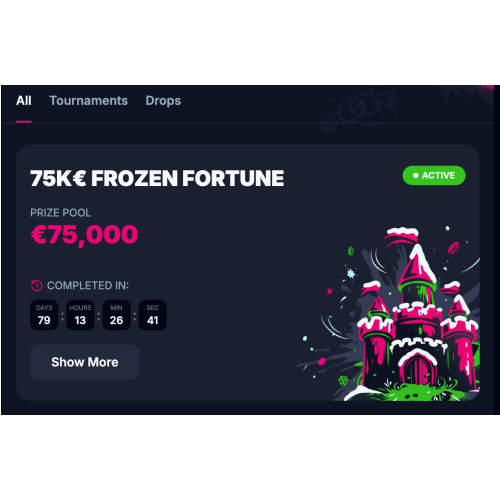
Task: Click the white dot in ACTIVE badge
Action: click(x=416, y=175)
